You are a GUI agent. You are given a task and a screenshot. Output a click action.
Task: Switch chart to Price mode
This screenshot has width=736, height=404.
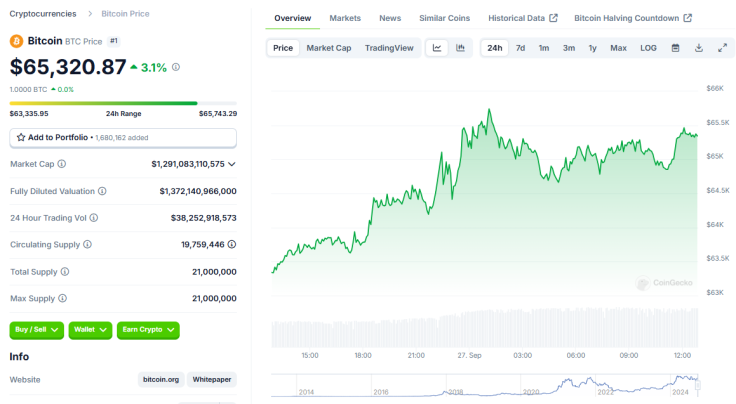click(x=283, y=48)
